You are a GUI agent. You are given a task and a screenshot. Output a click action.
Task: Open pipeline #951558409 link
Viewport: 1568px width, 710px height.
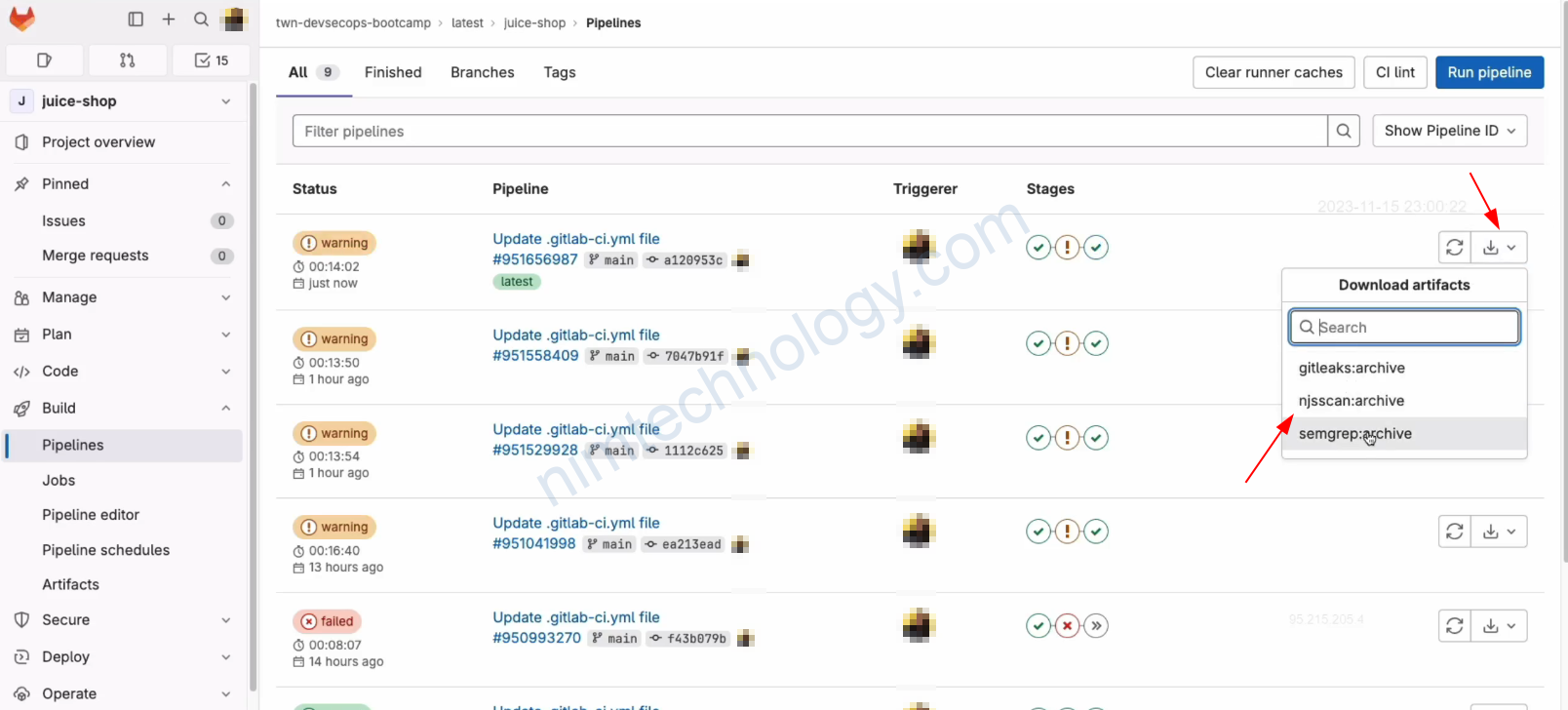tap(535, 356)
